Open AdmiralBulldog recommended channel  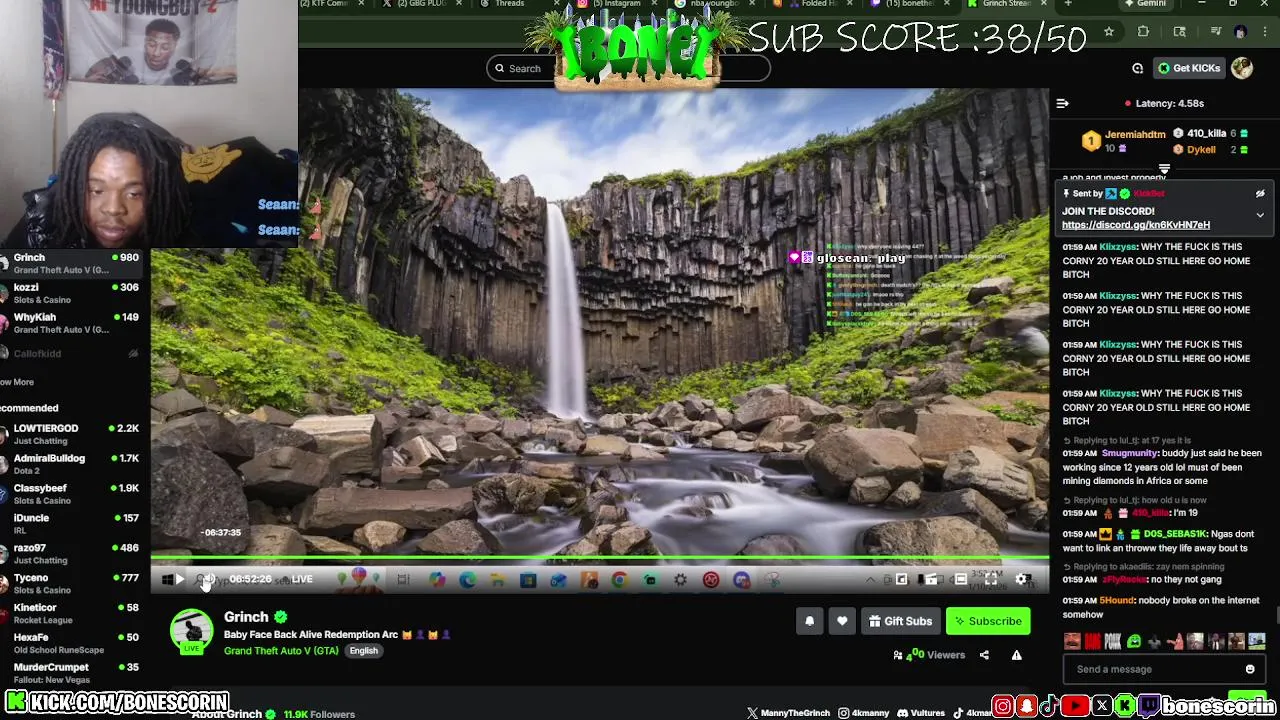tap(70, 464)
